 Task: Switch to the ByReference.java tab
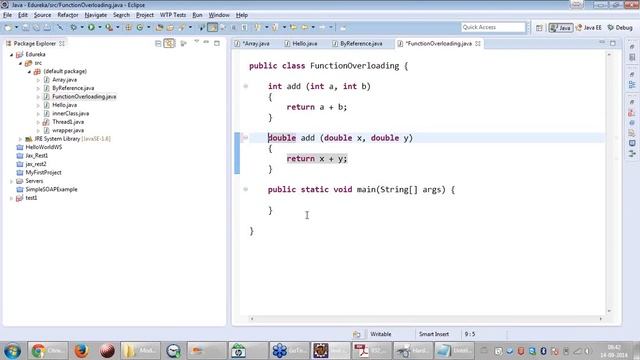tap(357, 43)
